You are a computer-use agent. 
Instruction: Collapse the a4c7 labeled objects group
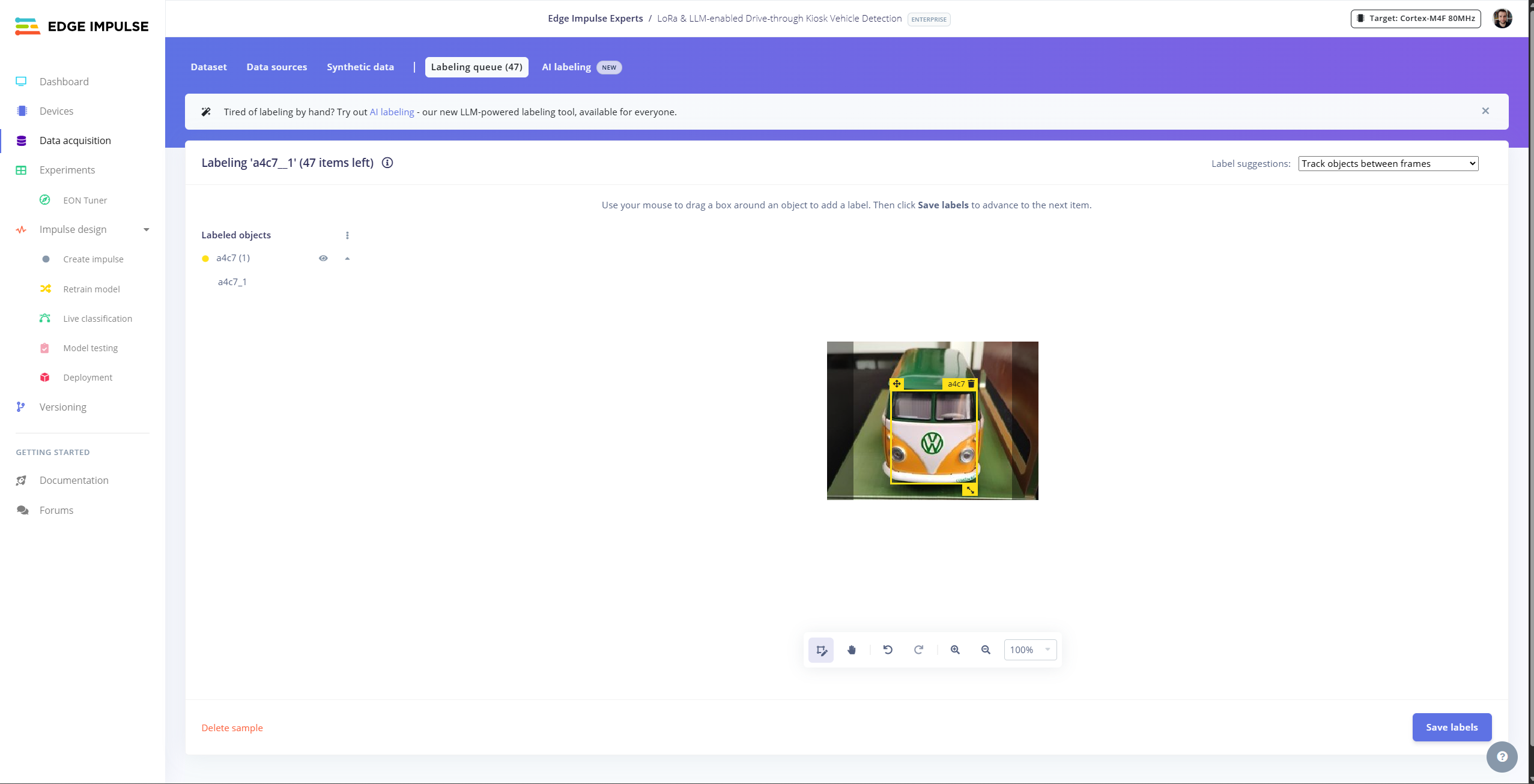click(x=347, y=258)
